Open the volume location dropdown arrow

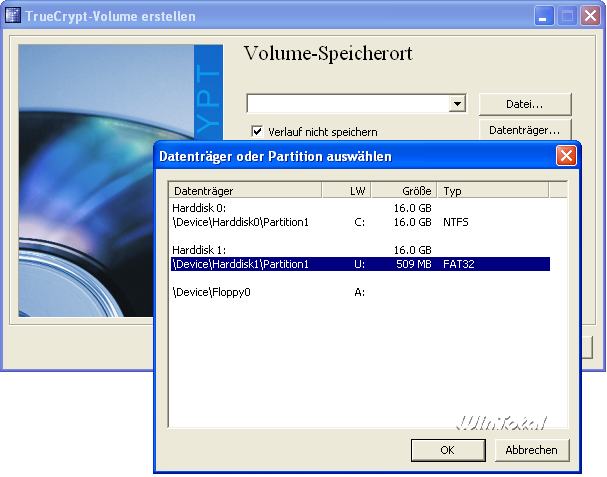457,103
